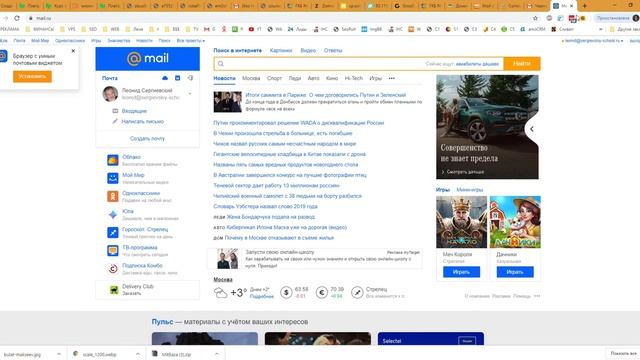Select the Москва news tab

click(x=251, y=78)
